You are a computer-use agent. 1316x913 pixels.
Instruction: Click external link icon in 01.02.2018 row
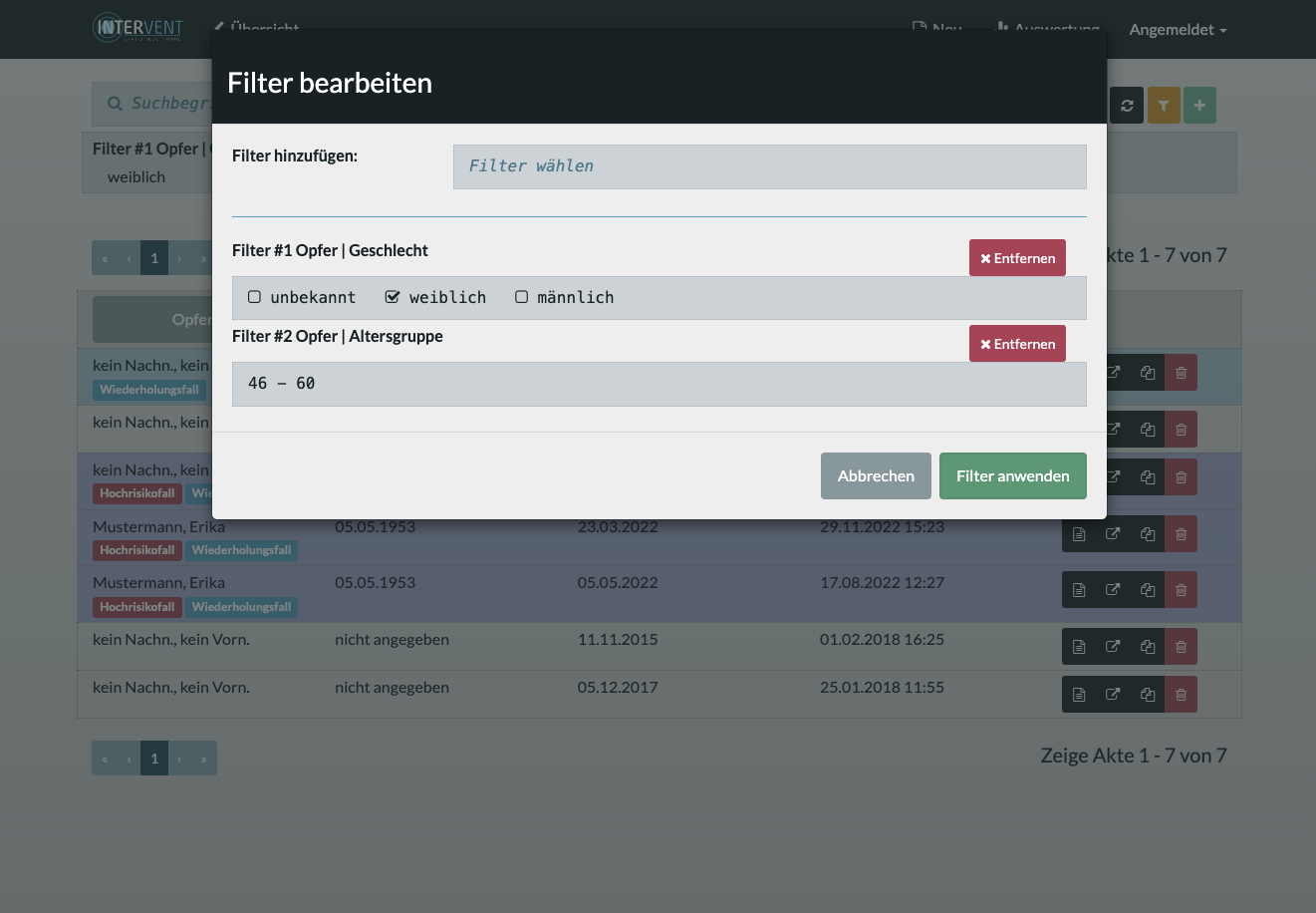1113,647
